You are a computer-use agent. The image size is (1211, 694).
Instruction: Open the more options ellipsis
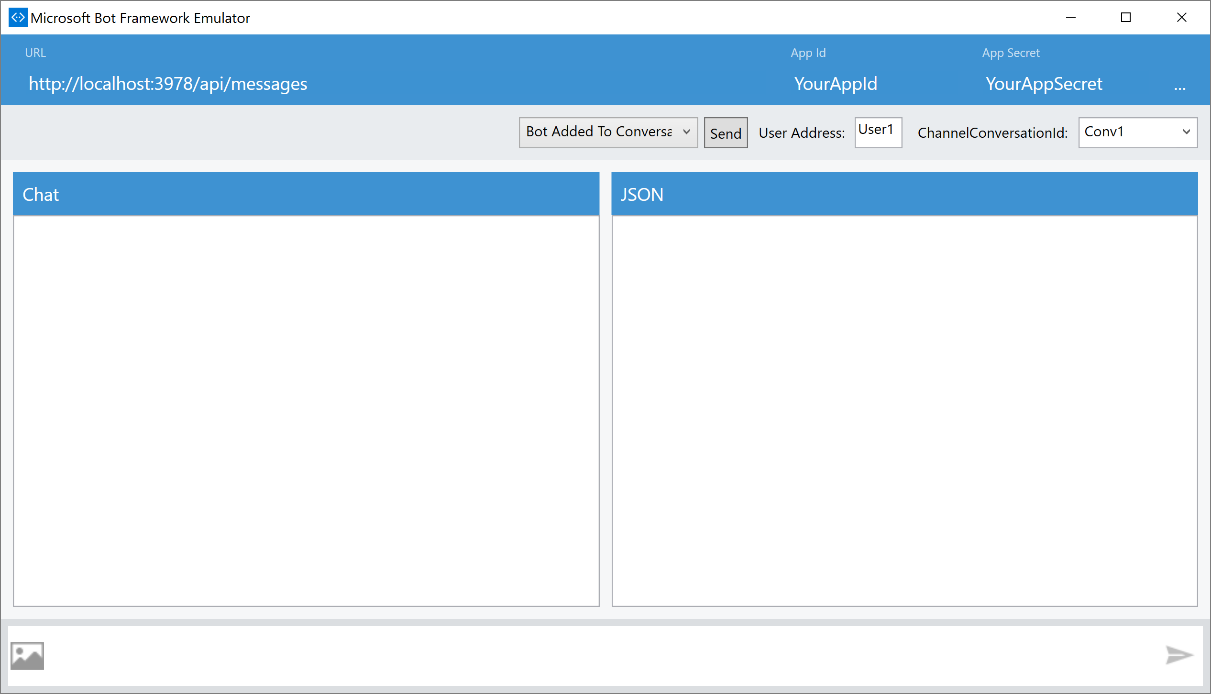tap(1180, 86)
